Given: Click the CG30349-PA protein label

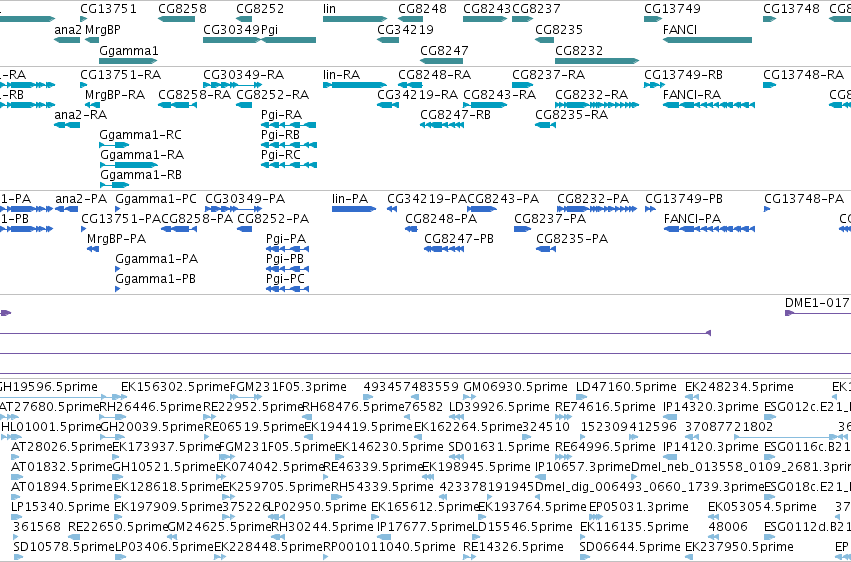Looking at the screenshot, I should [x=245, y=199].
